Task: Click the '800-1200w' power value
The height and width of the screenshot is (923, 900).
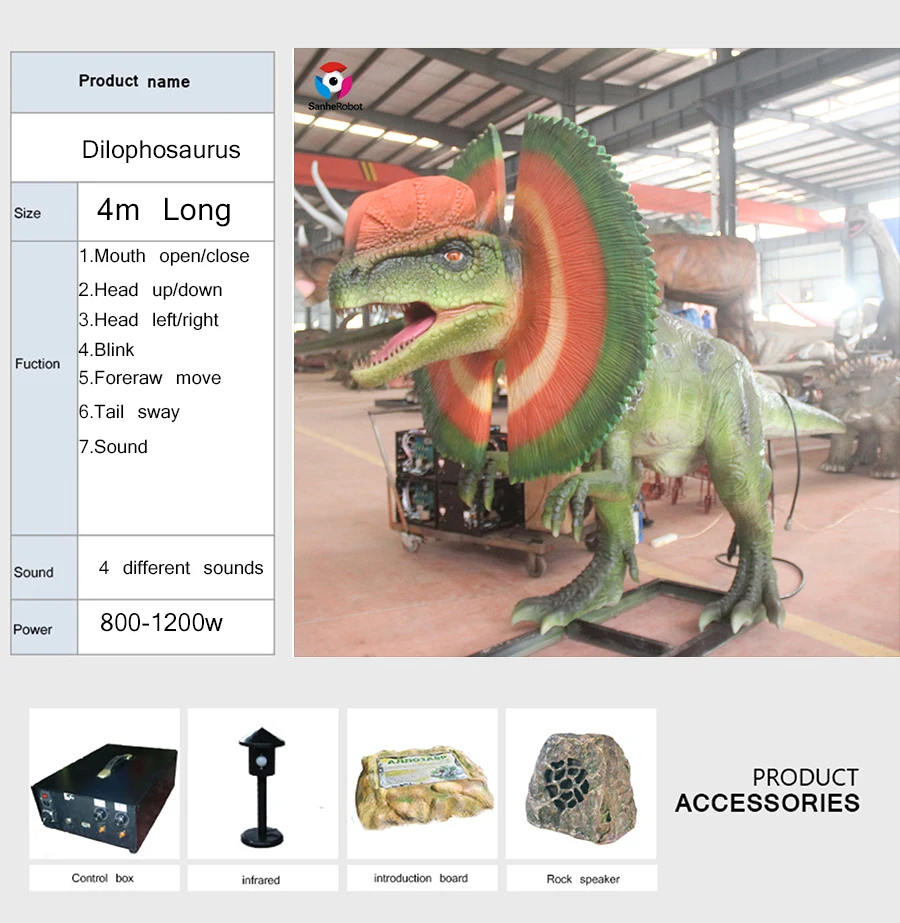Action: tap(161, 622)
